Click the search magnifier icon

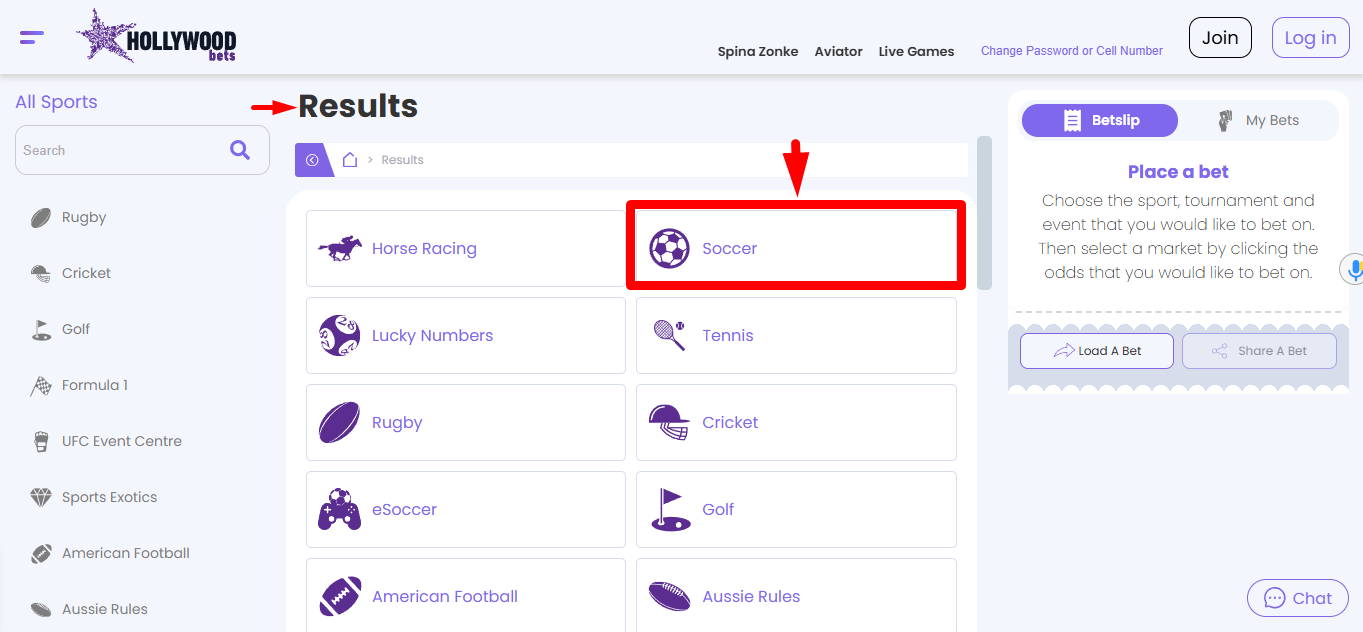(x=240, y=149)
